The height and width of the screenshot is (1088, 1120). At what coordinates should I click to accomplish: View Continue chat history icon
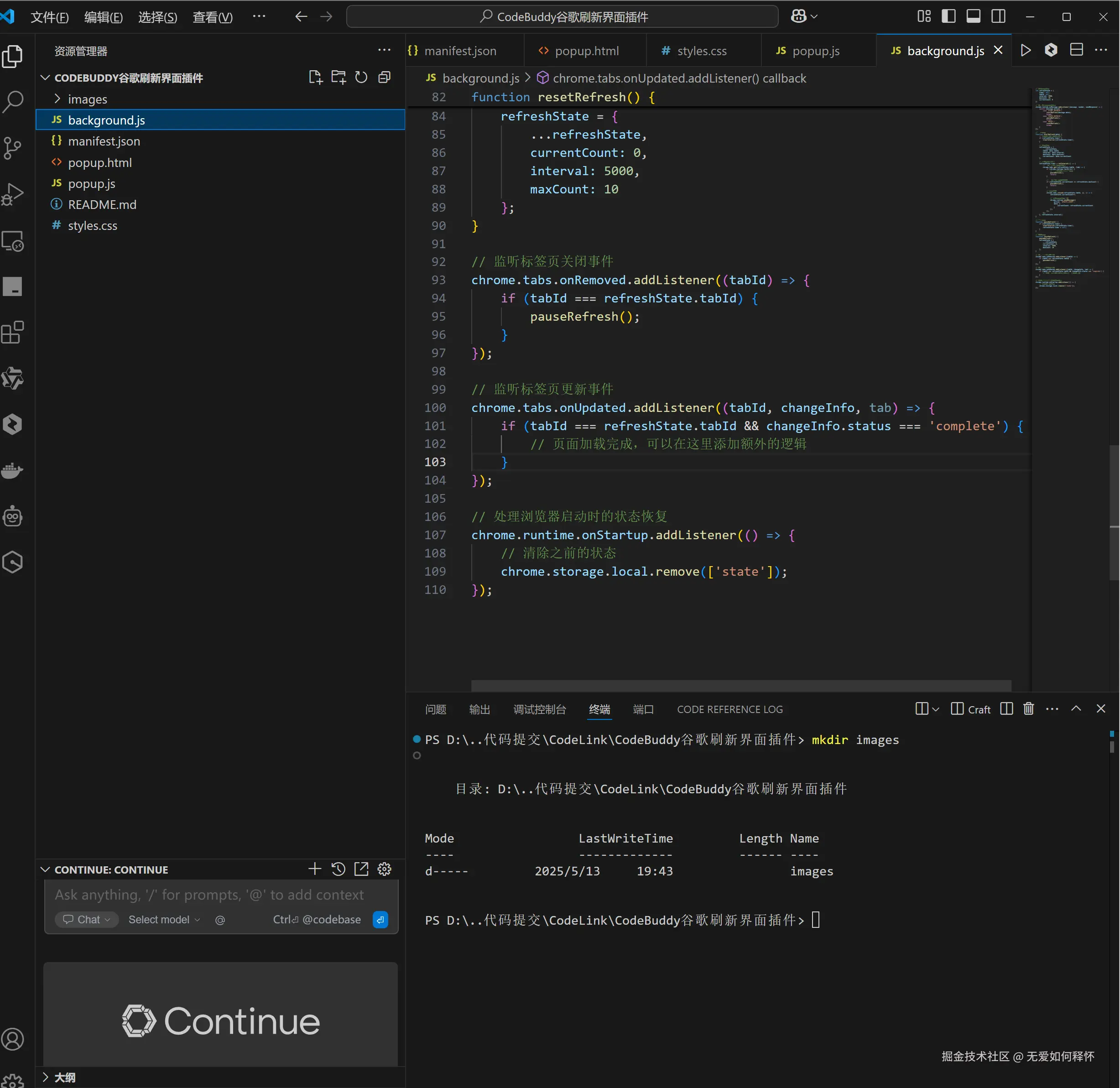click(339, 869)
